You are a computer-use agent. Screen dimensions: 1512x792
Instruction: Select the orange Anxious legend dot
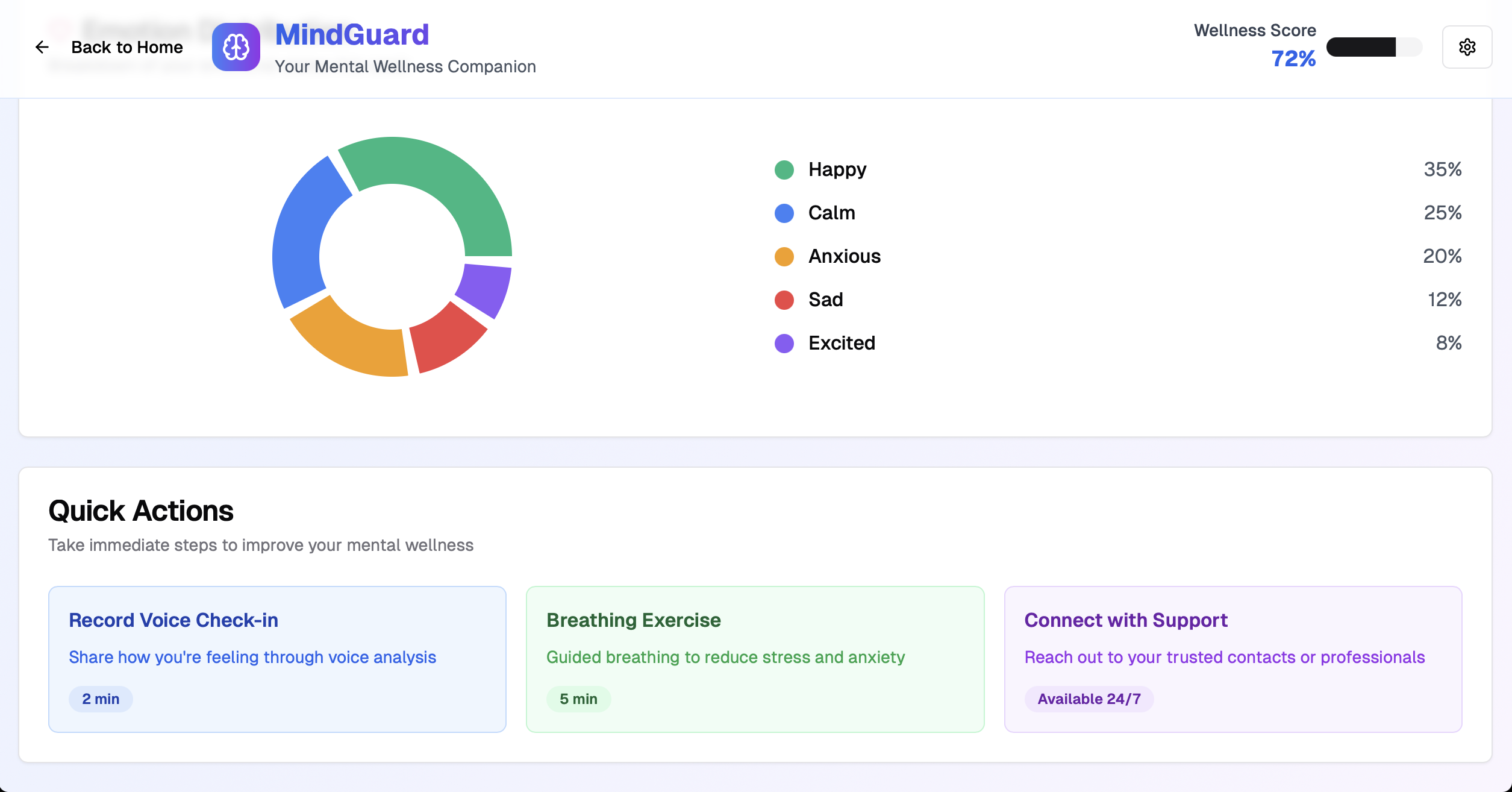[x=784, y=256]
